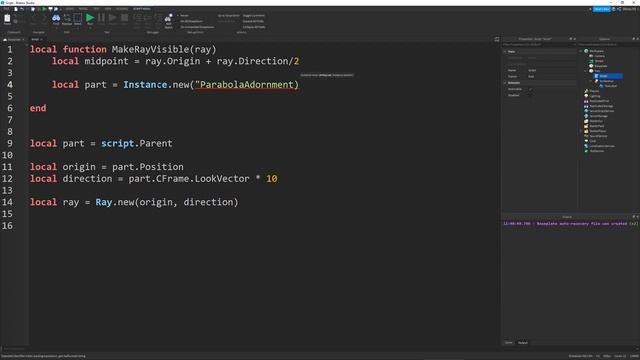This screenshot has height=360, width=640.
Task: Open the Output tab at panel bottom
Action: [523, 343]
